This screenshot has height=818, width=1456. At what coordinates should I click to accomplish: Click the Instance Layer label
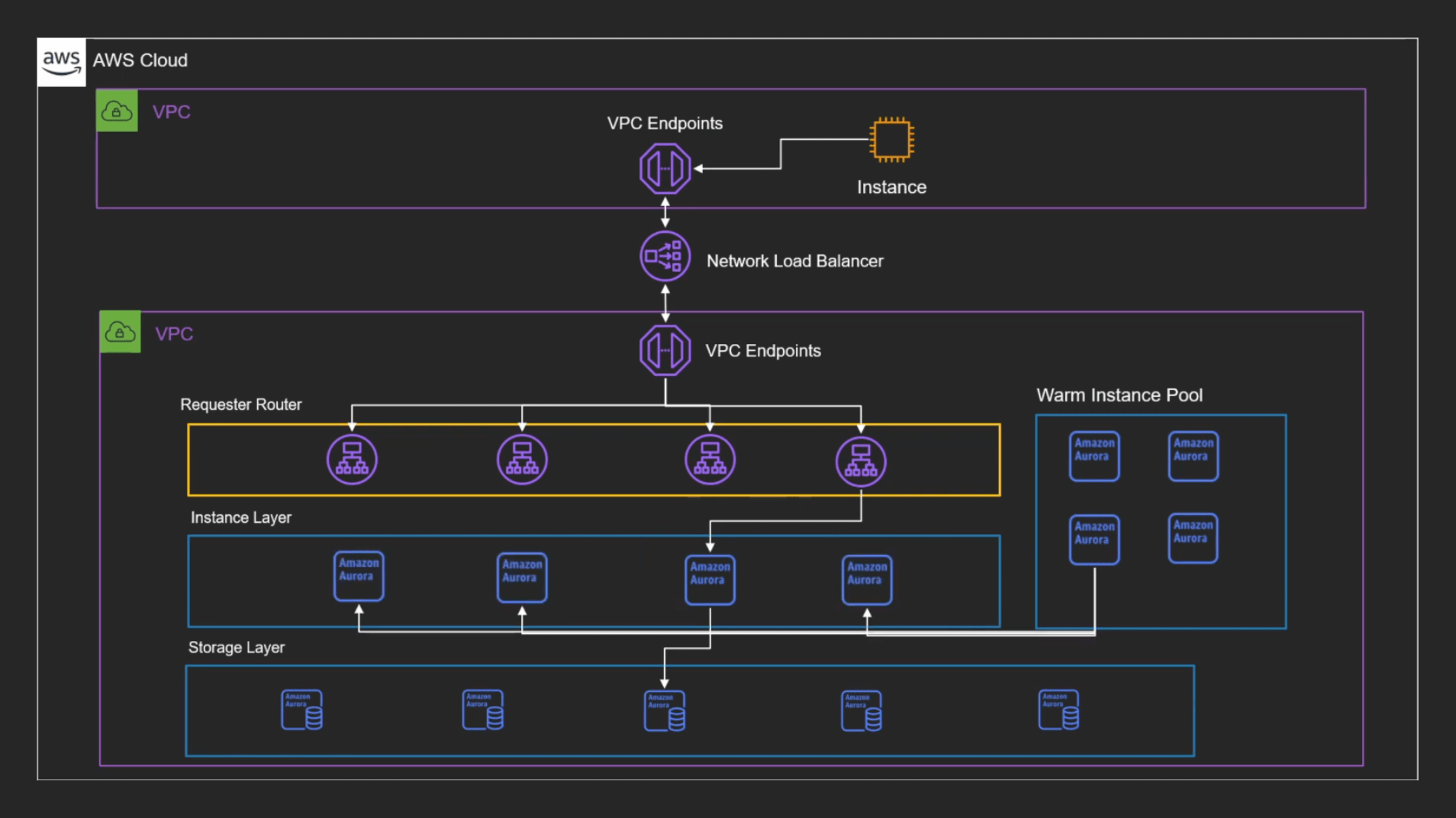240,517
